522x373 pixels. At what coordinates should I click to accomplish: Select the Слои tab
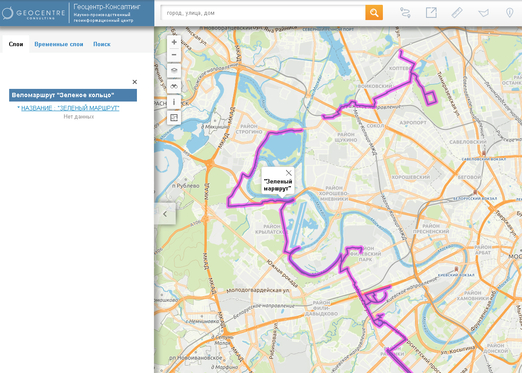pos(16,44)
